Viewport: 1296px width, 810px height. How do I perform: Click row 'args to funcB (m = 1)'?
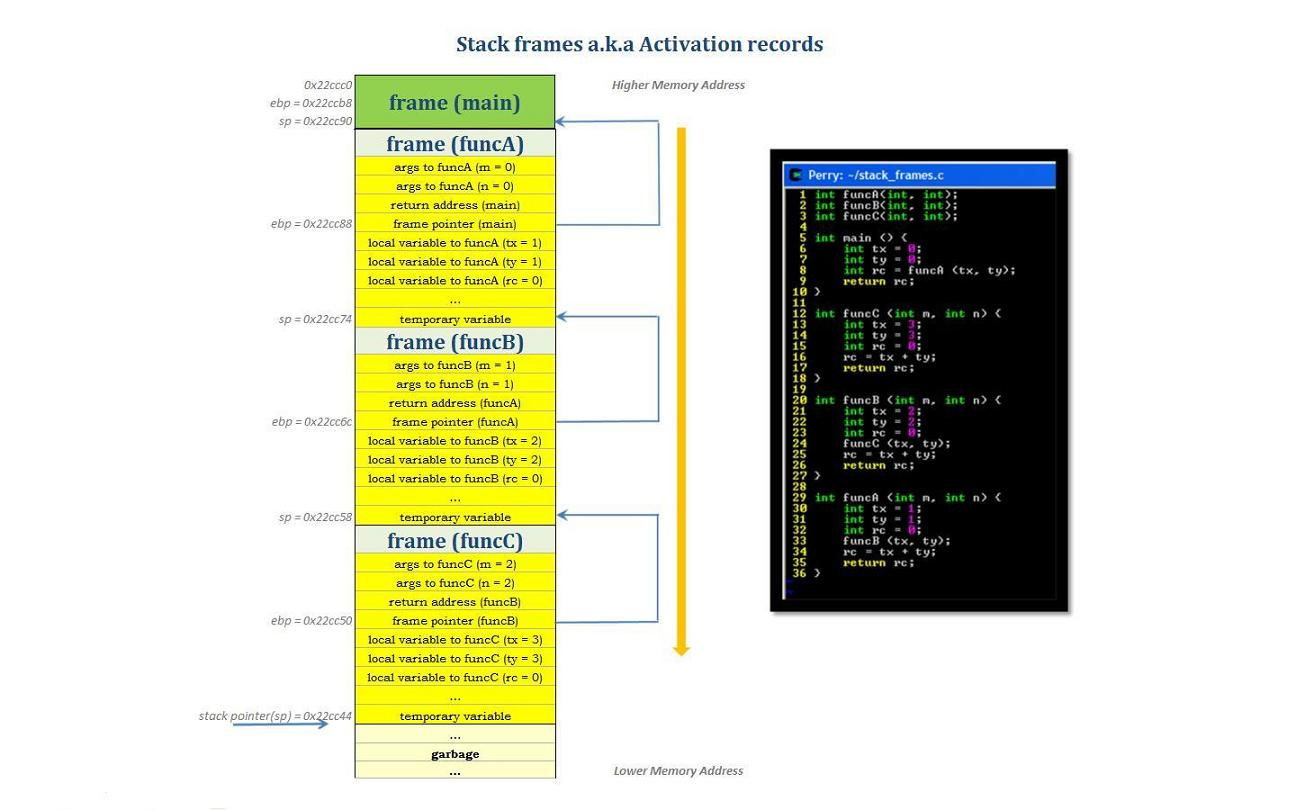click(455, 365)
